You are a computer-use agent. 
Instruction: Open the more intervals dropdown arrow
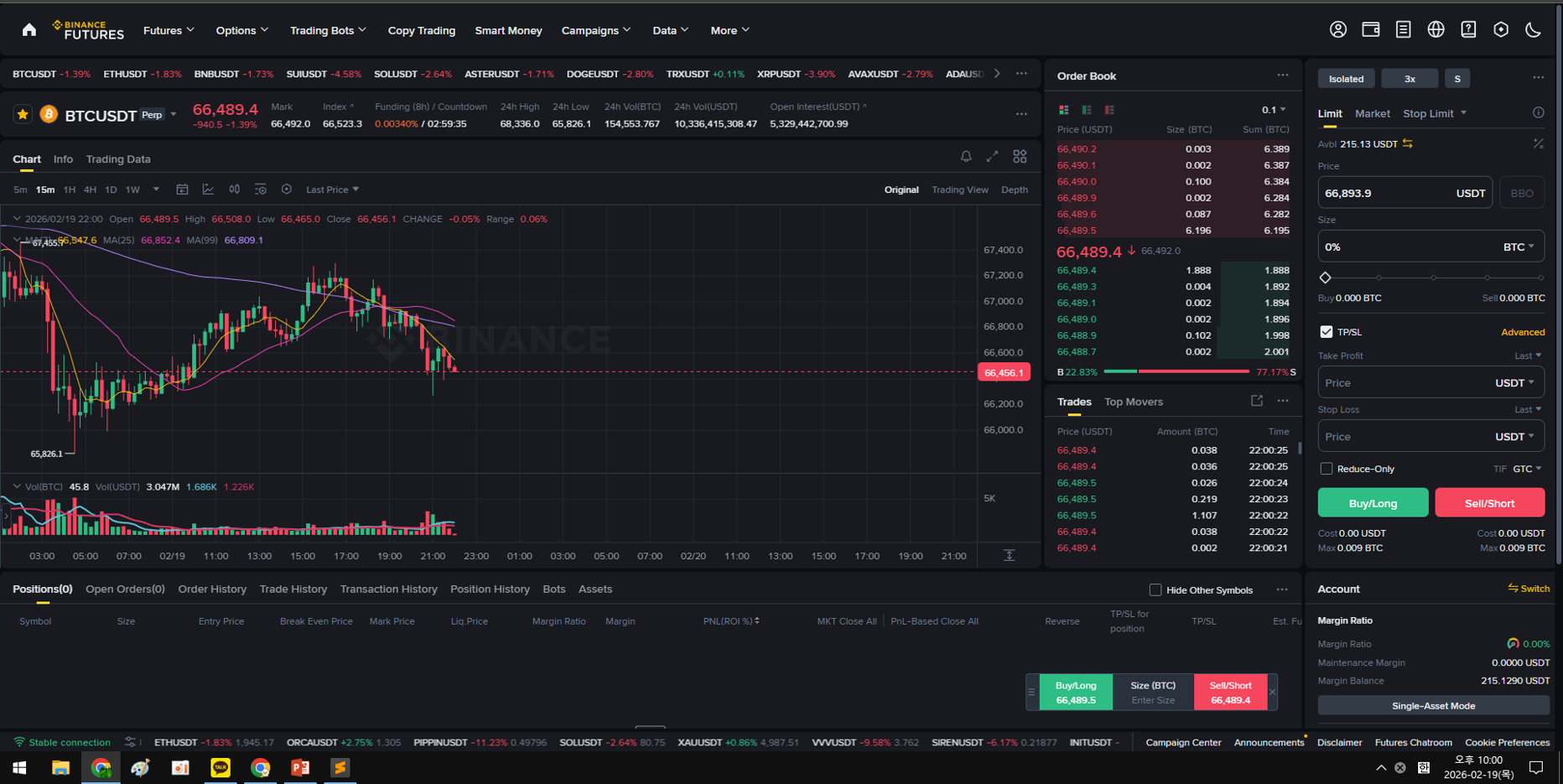156,190
